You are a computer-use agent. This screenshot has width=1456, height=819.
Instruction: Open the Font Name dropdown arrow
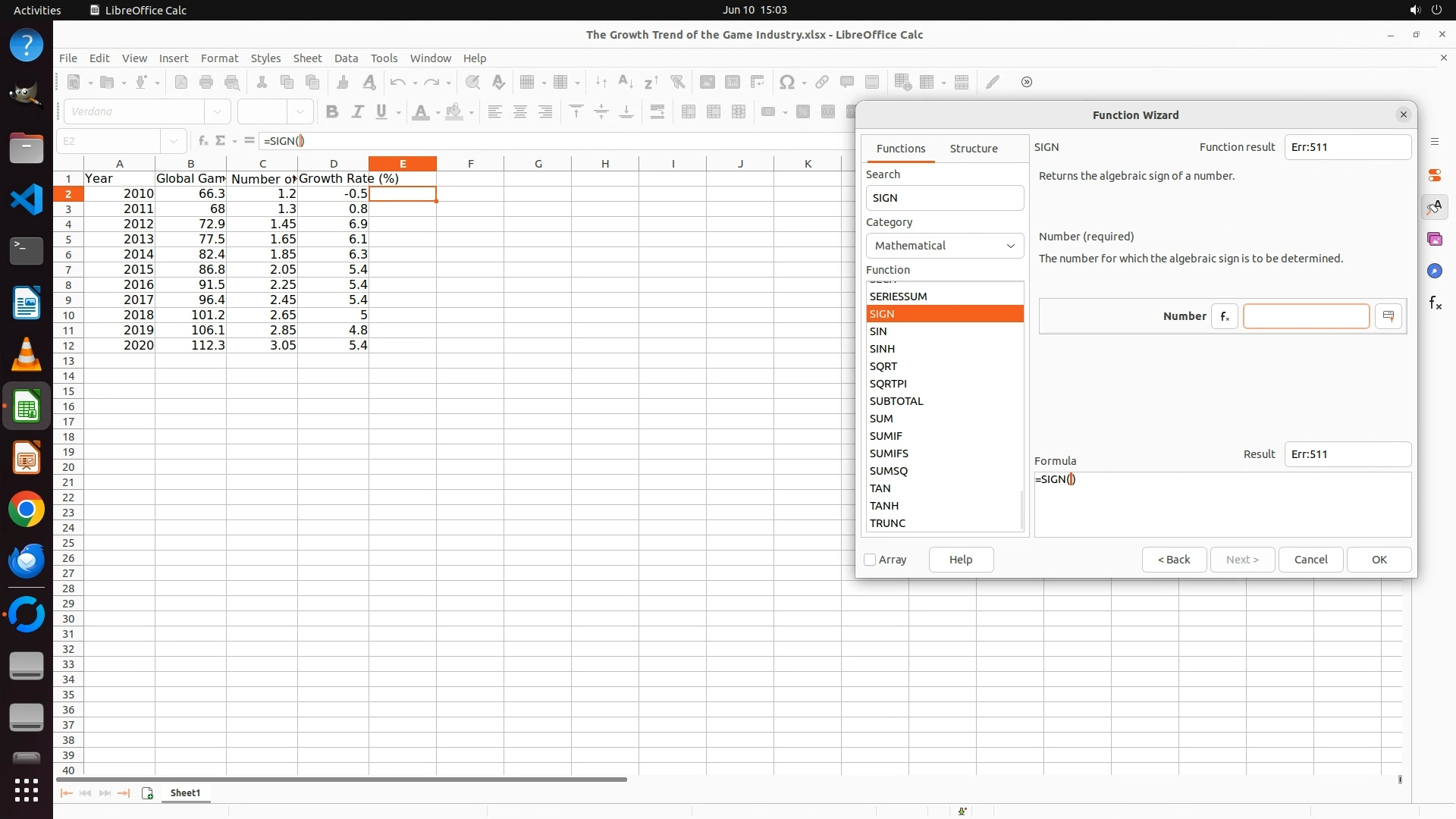(x=218, y=111)
